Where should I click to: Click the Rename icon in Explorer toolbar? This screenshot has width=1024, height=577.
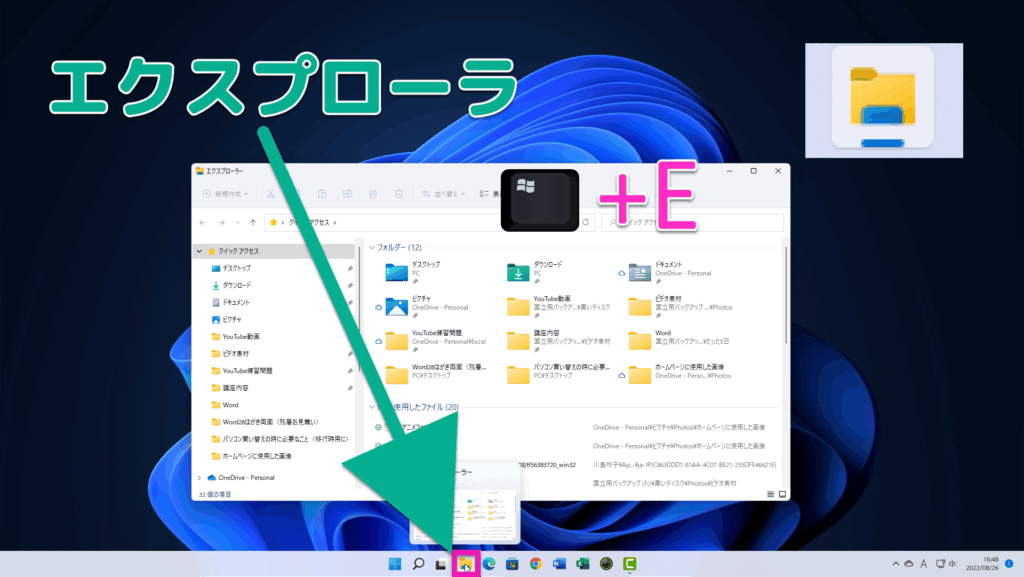coord(347,194)
